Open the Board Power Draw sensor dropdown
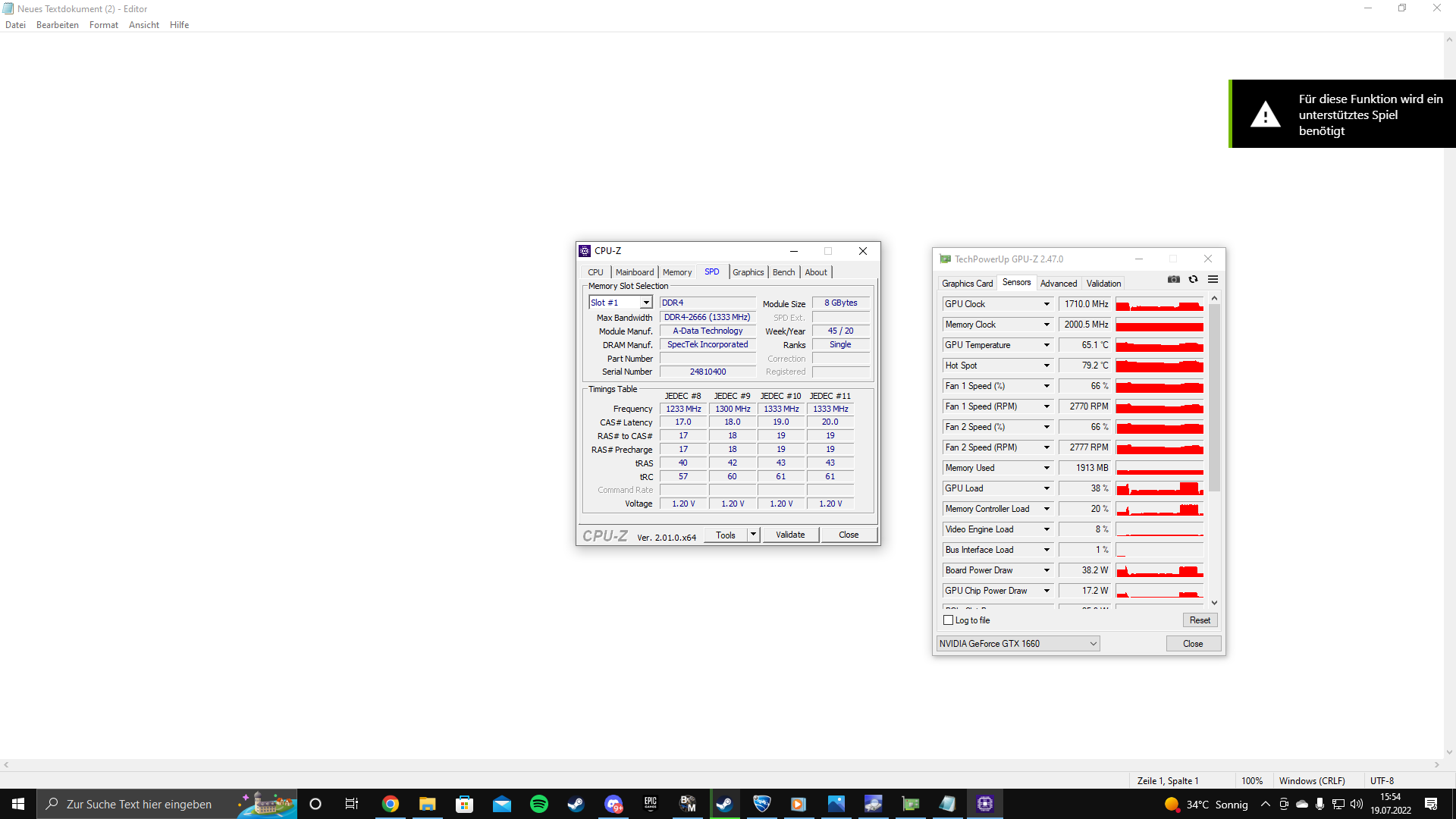Viewport: 1456px width, 819px height. pos(1046,570)
